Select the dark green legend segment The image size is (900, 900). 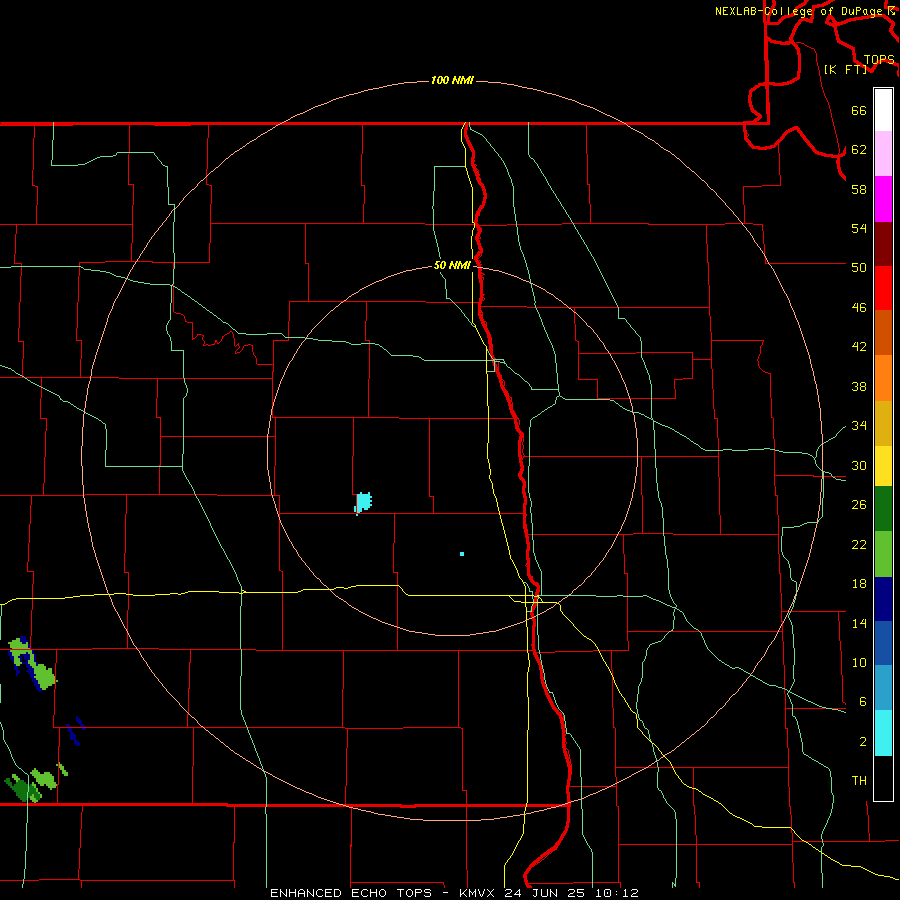[x=883, y=509]
